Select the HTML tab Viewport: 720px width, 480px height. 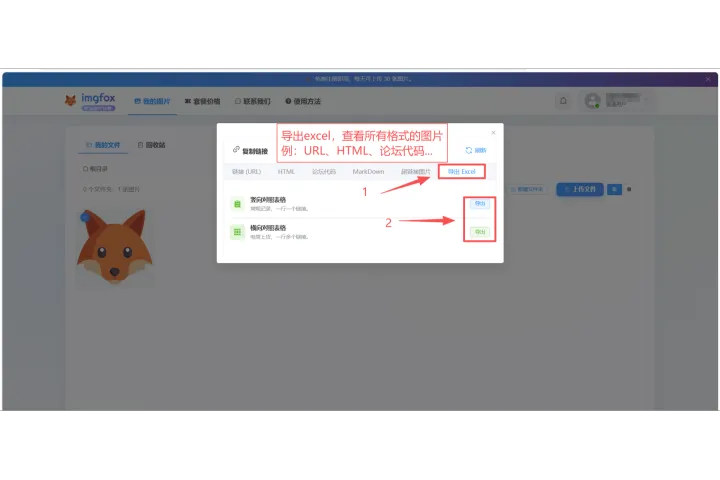[286, 171]
